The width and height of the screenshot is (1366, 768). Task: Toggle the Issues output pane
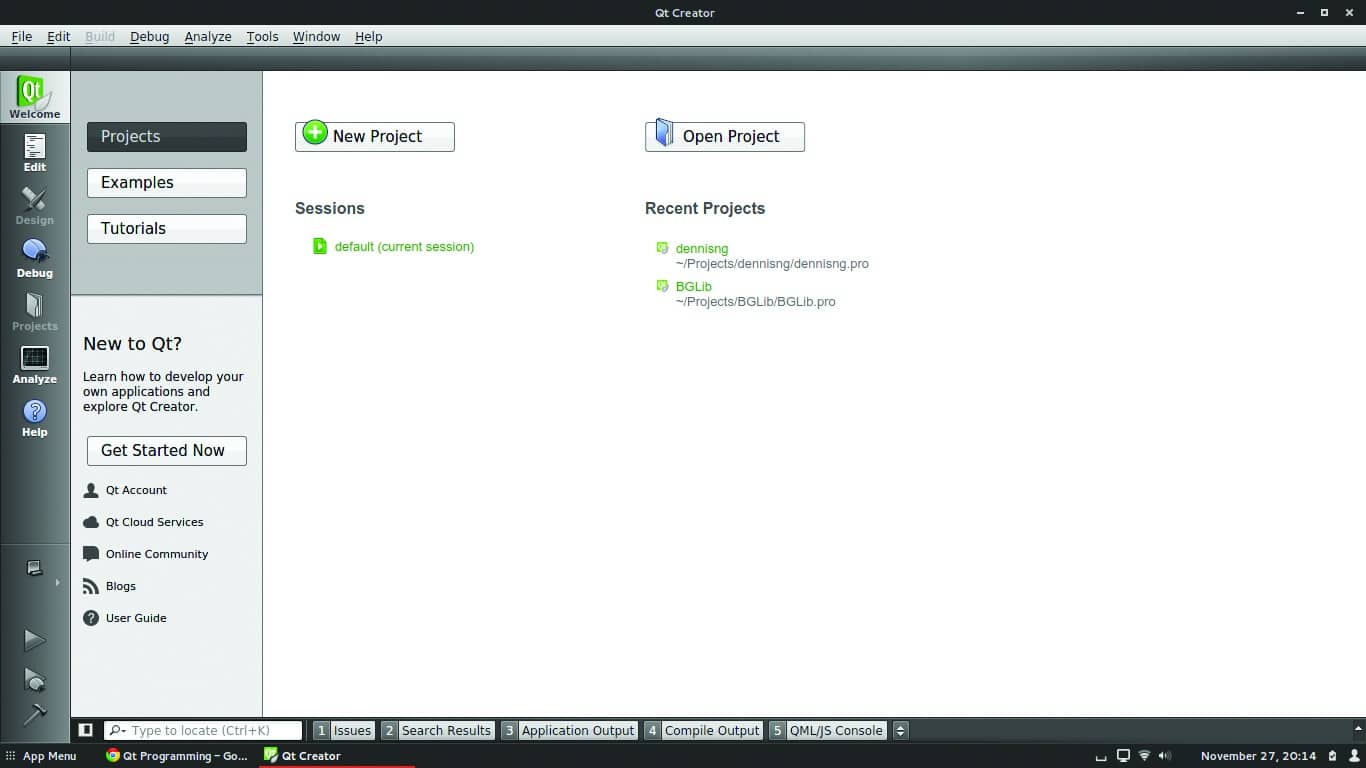[343, 730]
